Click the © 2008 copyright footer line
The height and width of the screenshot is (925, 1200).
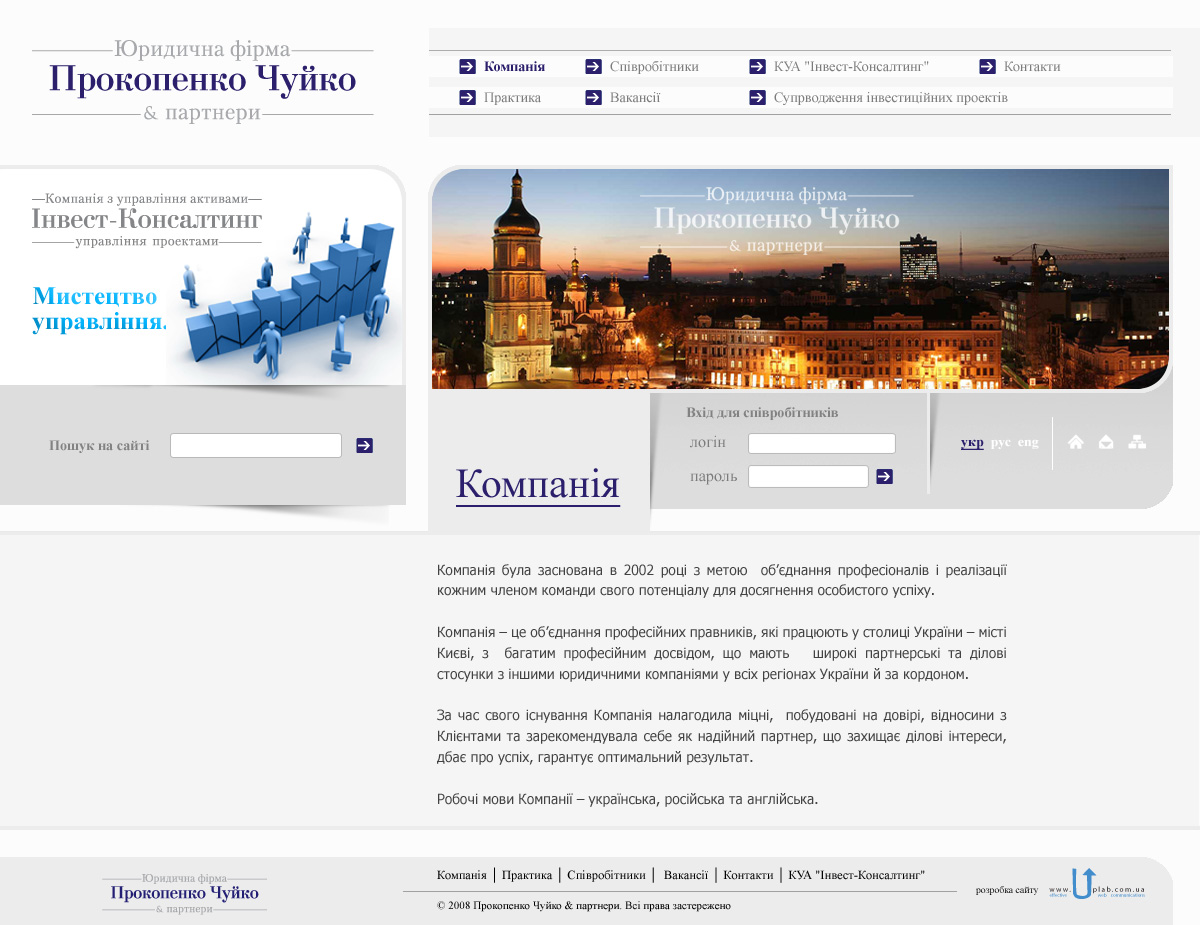[584, 906]
